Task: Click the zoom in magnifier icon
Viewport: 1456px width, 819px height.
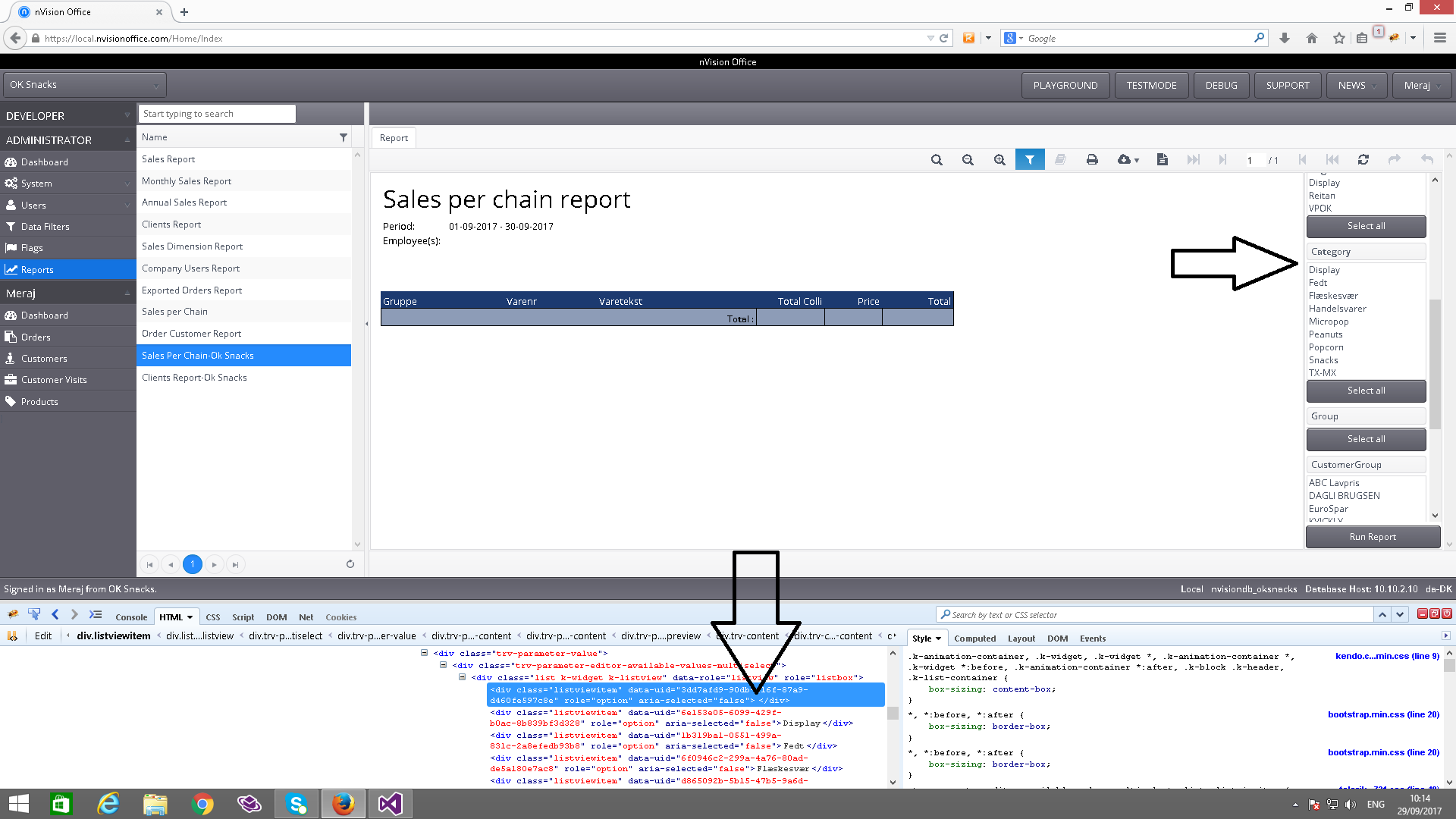Action: tap(999, 160)
